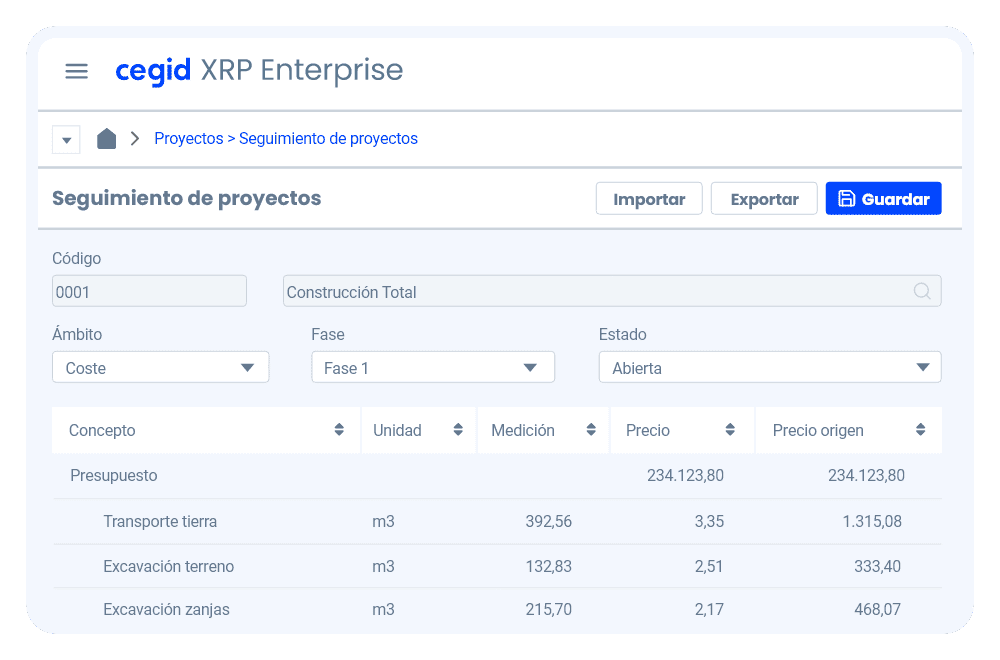Expand the breadcrumb dropdown arrow box

point(66,140)
